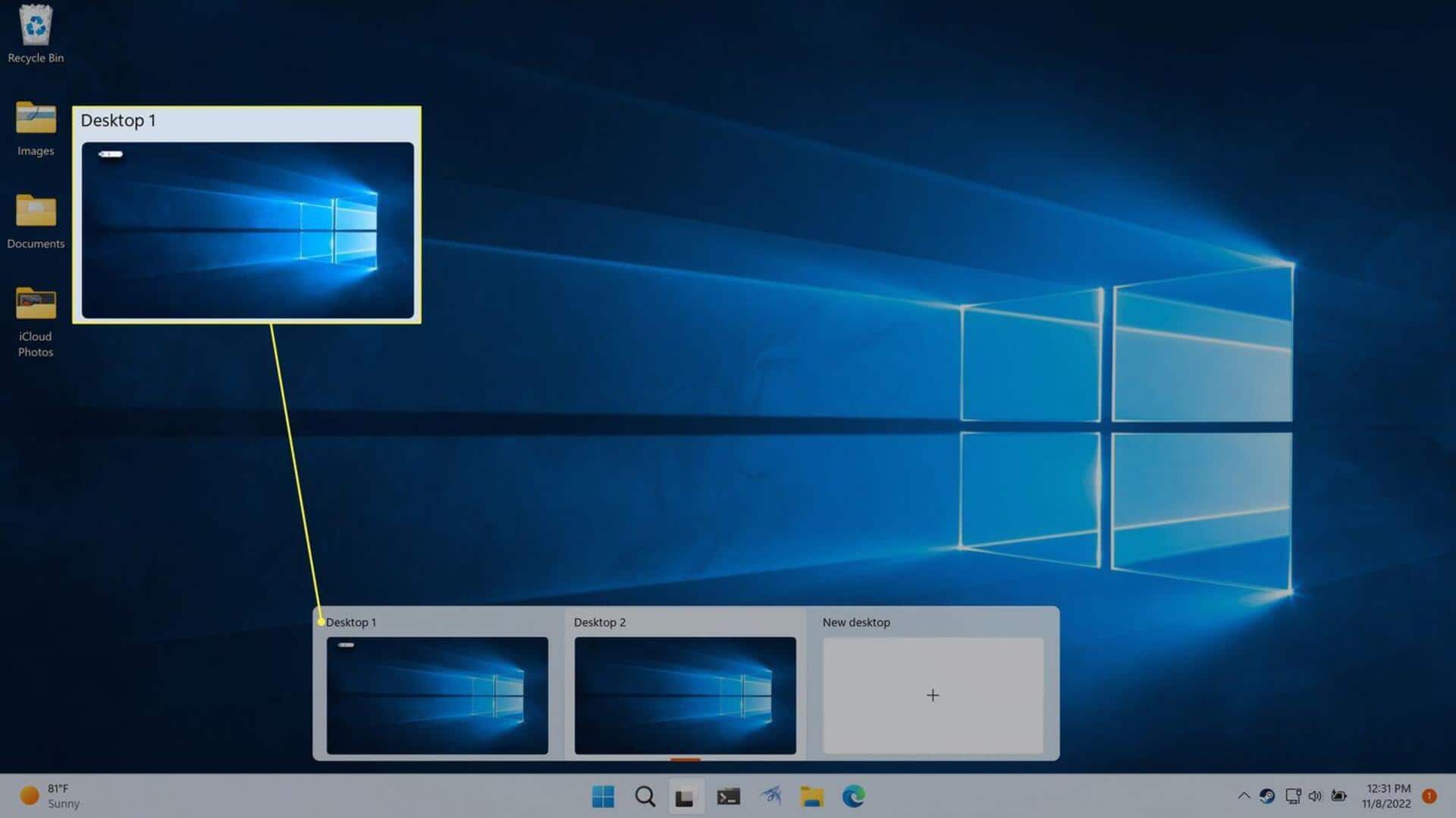Select the Desktop 1 thumbnail
Viewport: 1456px width, 818px height.
coord(437,694)
